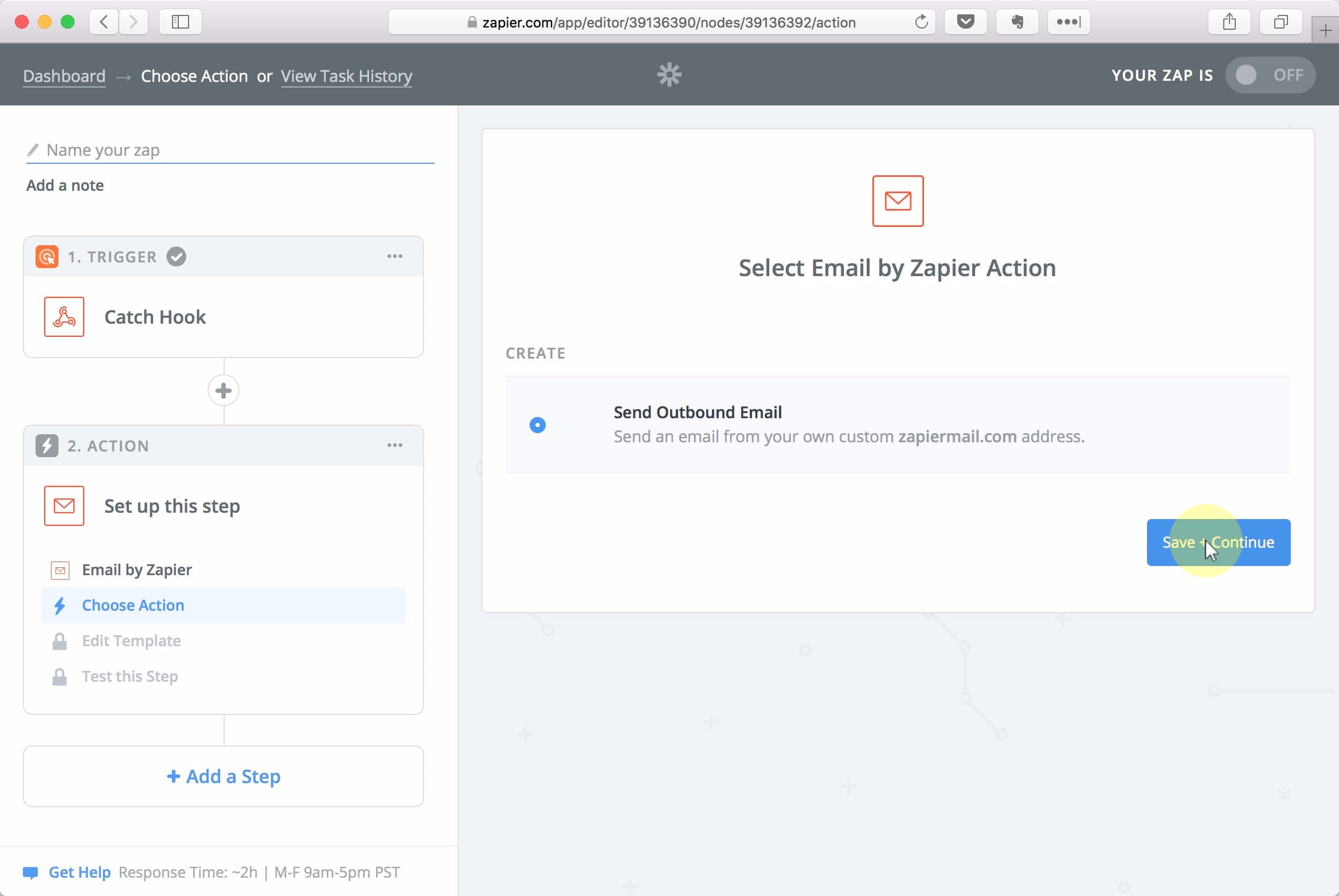Click the lock icon beside Test this Step
The image size is (1339, 896).
(60, 677)
